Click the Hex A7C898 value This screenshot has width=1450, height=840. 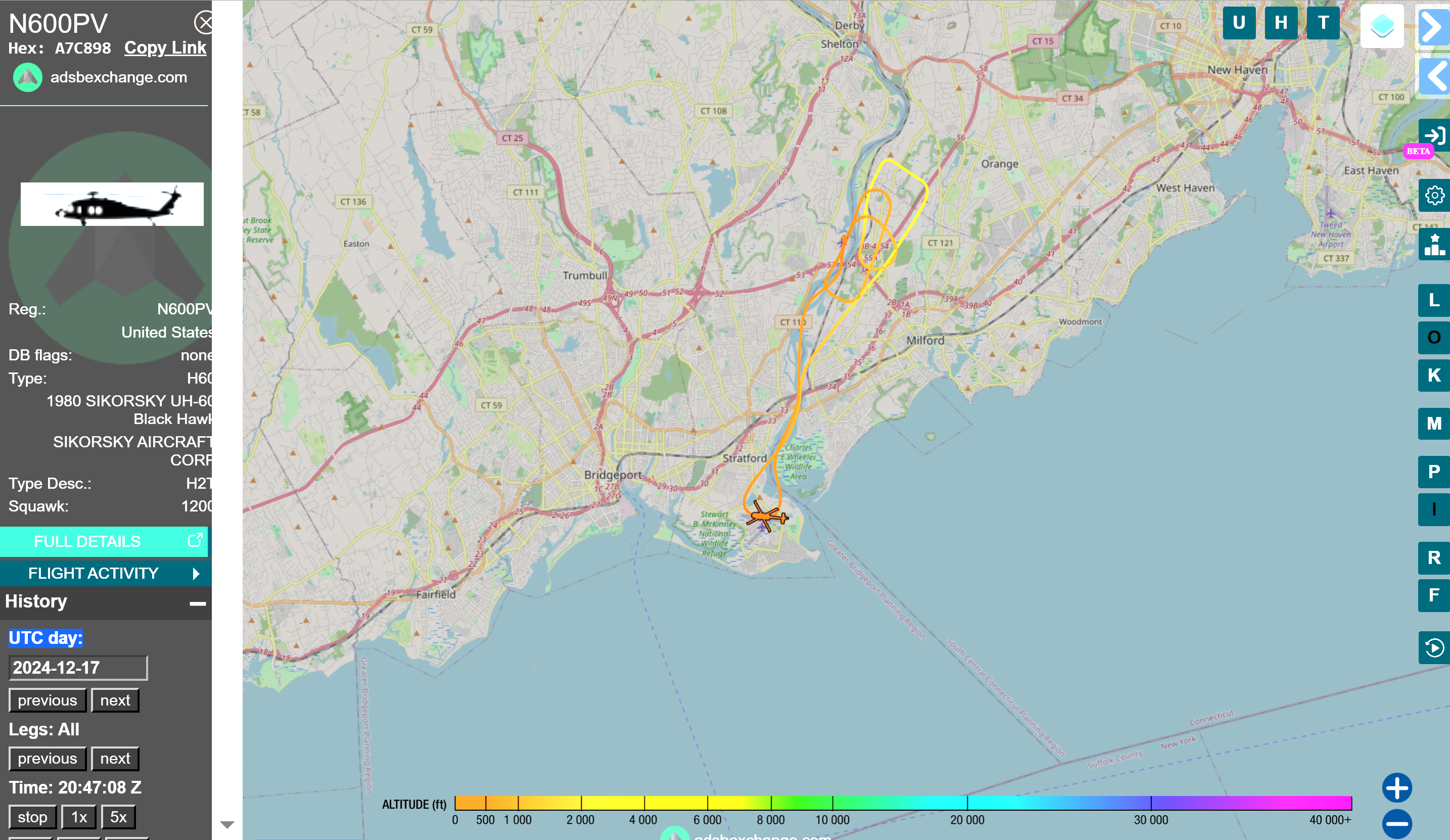(83, 49)
